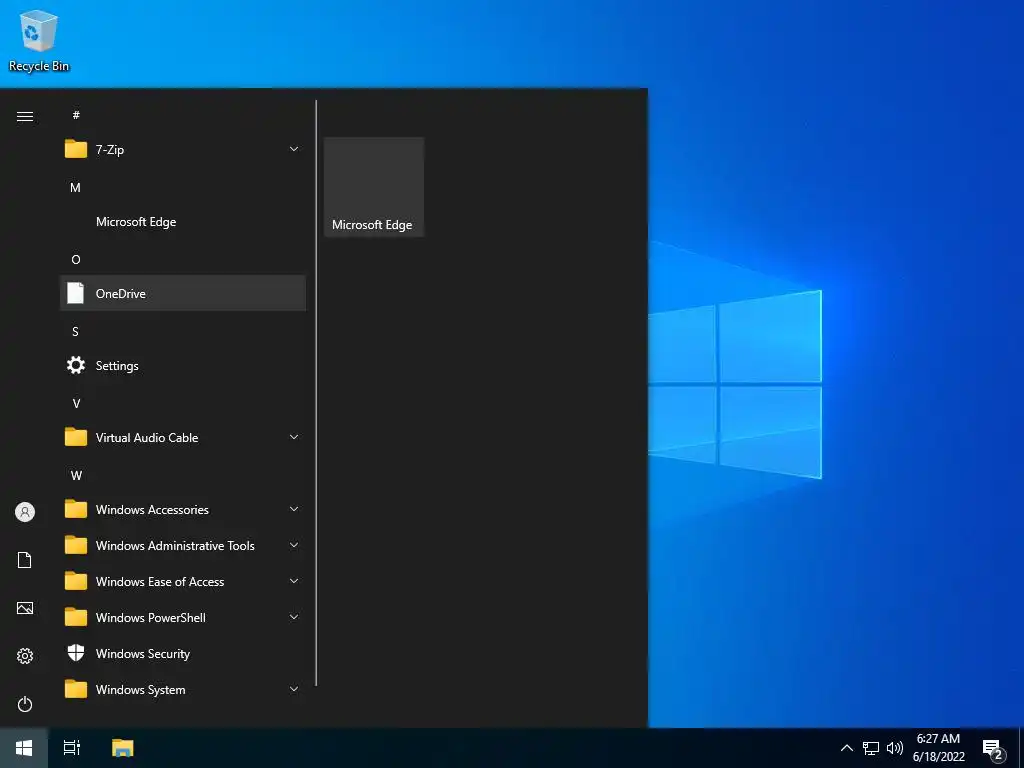
Task: Click the Settings gear in app list
Action: point(76,365)
